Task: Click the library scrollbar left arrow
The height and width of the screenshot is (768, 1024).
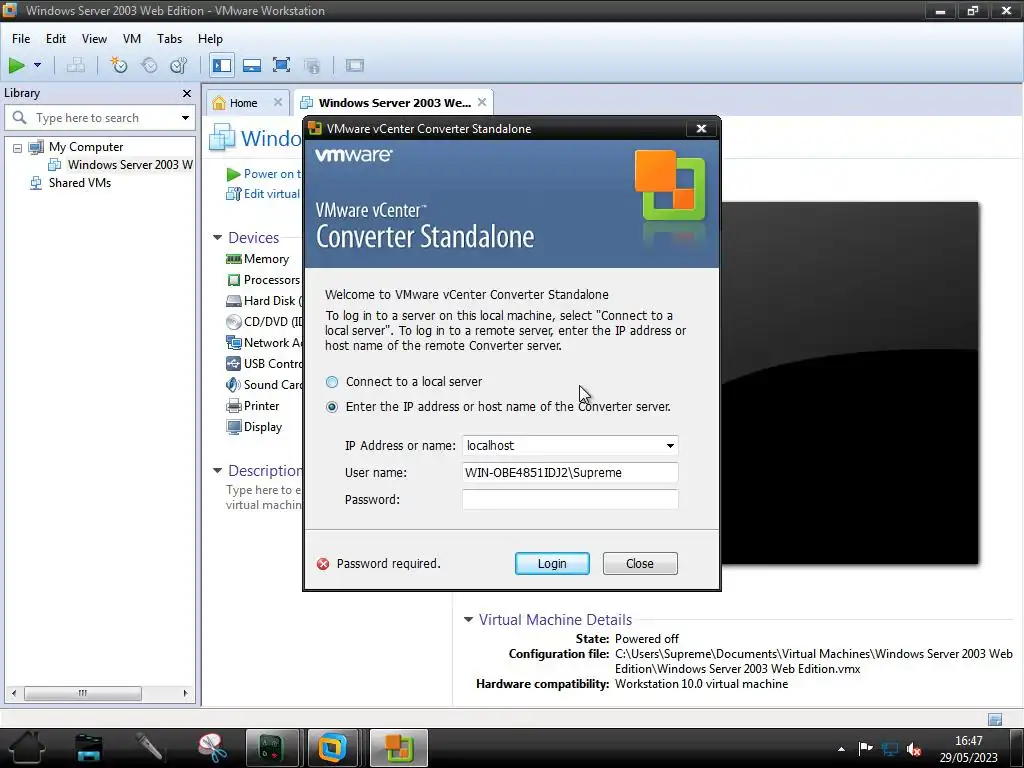Action: coord(14,693)
